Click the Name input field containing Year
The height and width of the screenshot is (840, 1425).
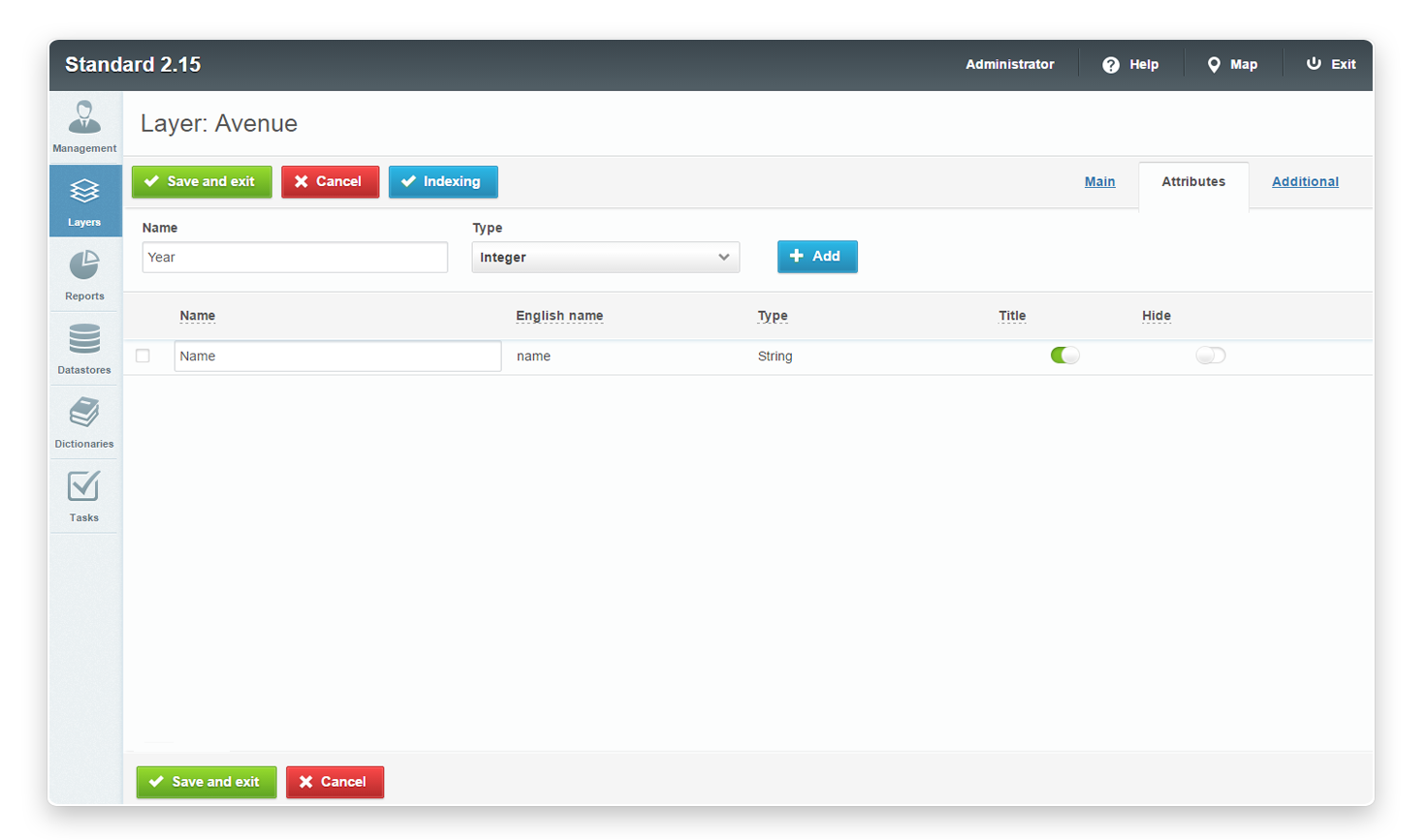(295, 258)
